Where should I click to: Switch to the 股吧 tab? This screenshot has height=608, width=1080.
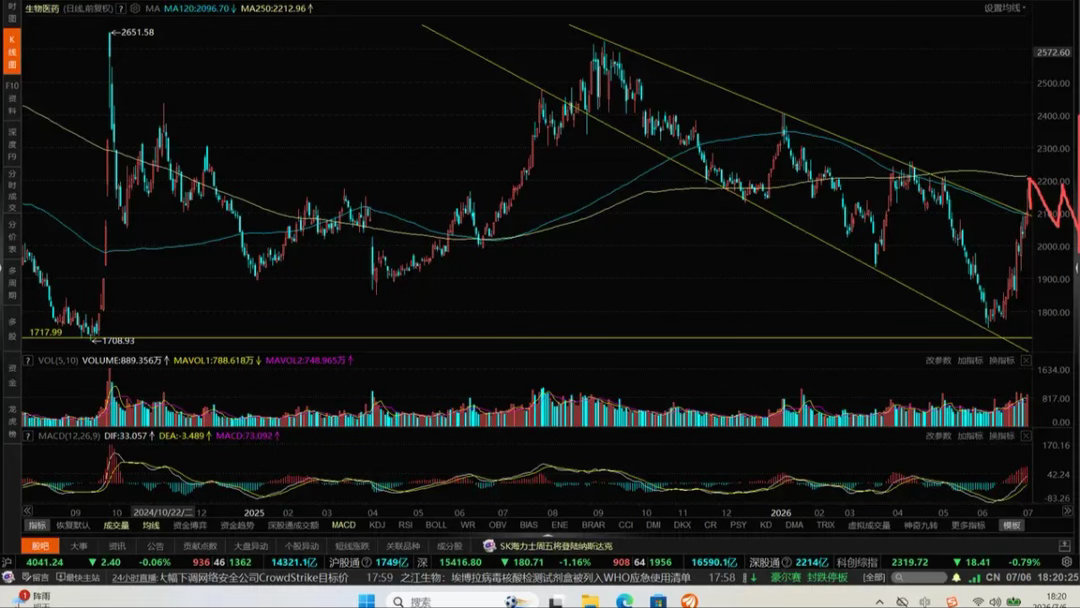coord(40,545)
